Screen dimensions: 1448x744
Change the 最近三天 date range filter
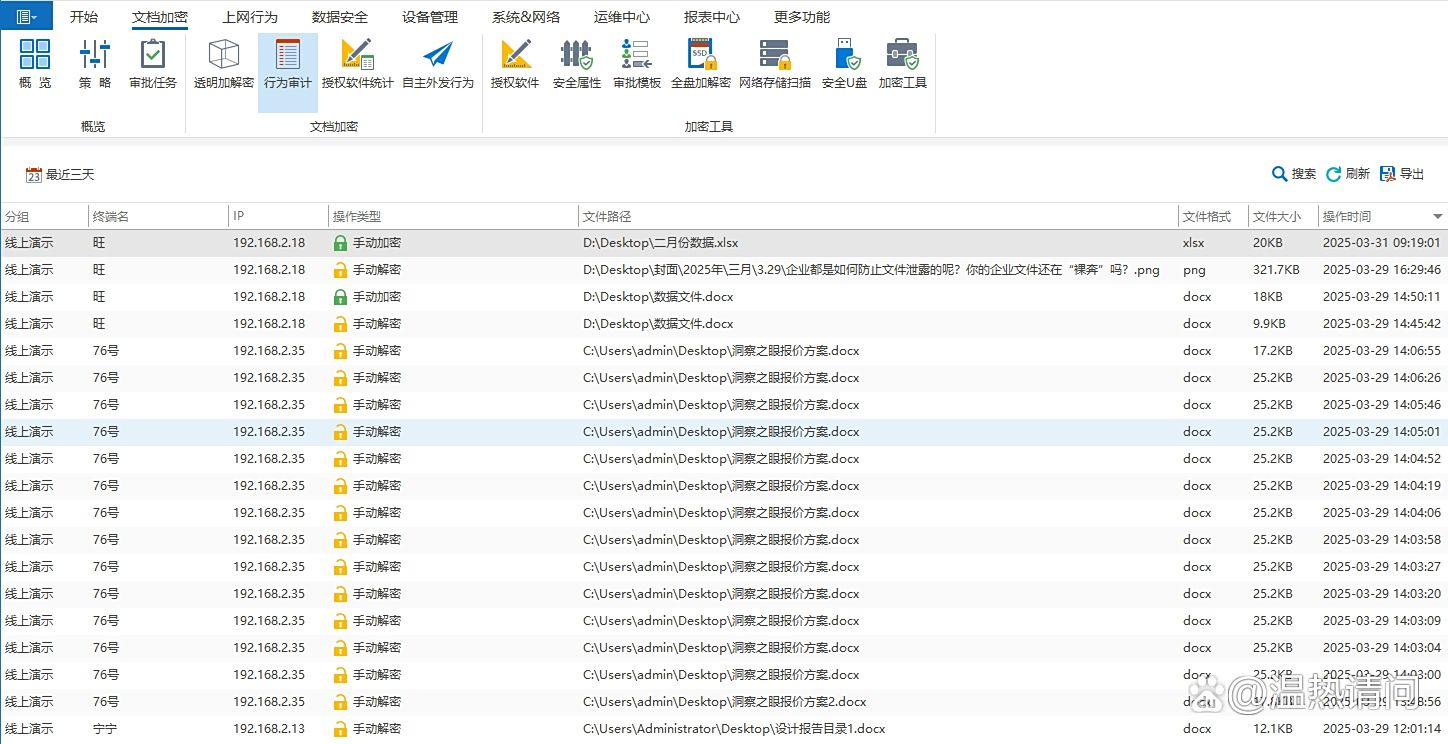click(x=60, y=173)
